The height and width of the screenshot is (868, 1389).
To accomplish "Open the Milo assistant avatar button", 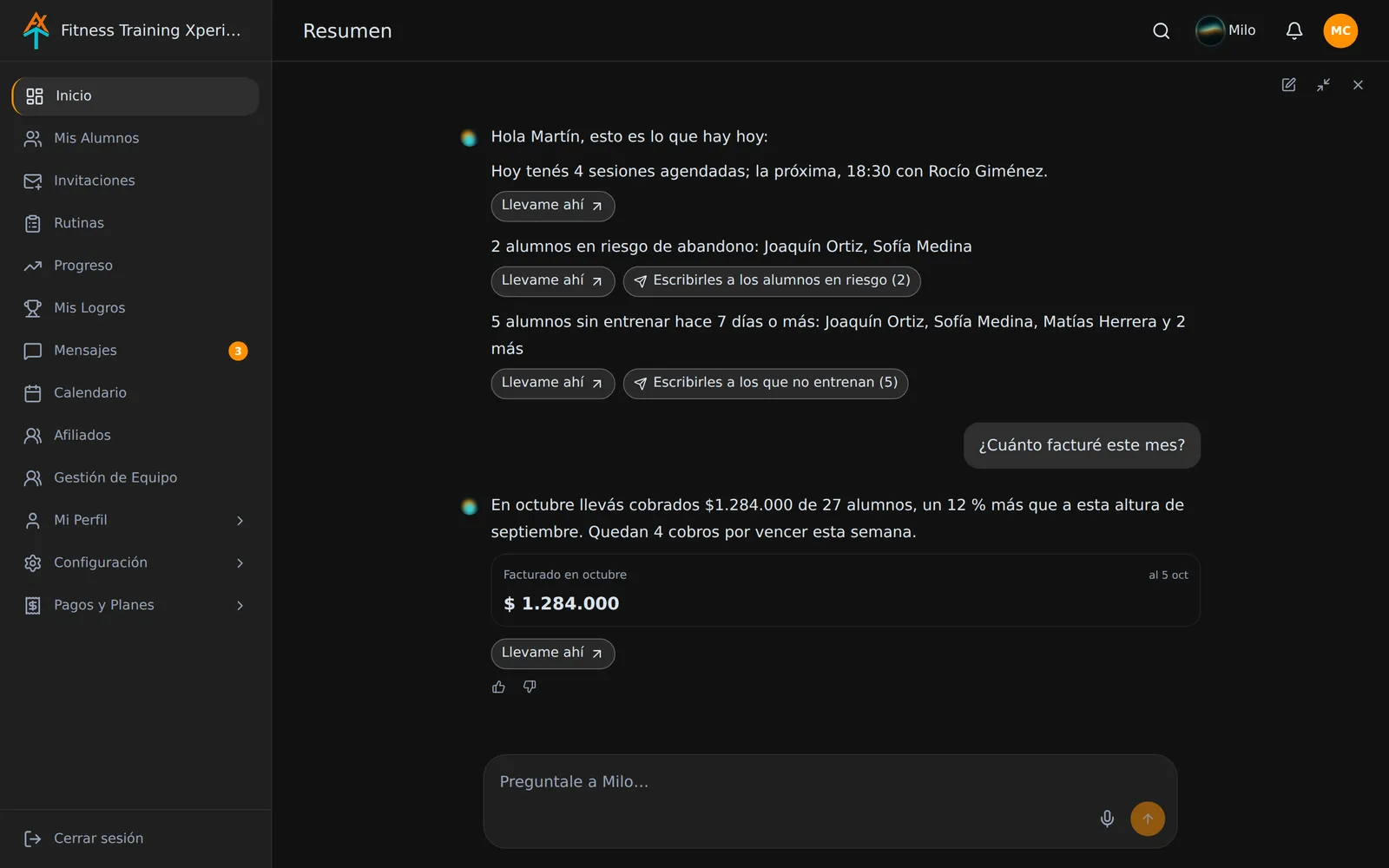I will 1226,30.
